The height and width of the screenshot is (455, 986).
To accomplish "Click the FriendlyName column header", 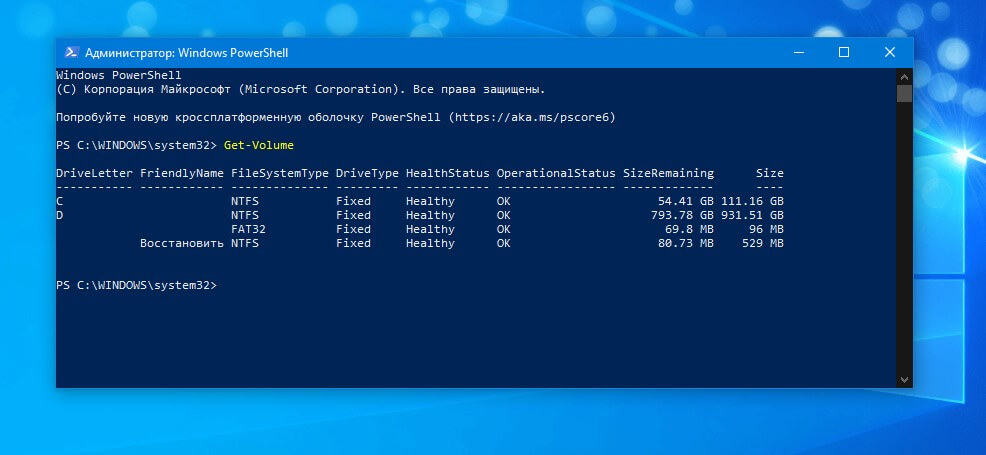I will click(182, 173).
